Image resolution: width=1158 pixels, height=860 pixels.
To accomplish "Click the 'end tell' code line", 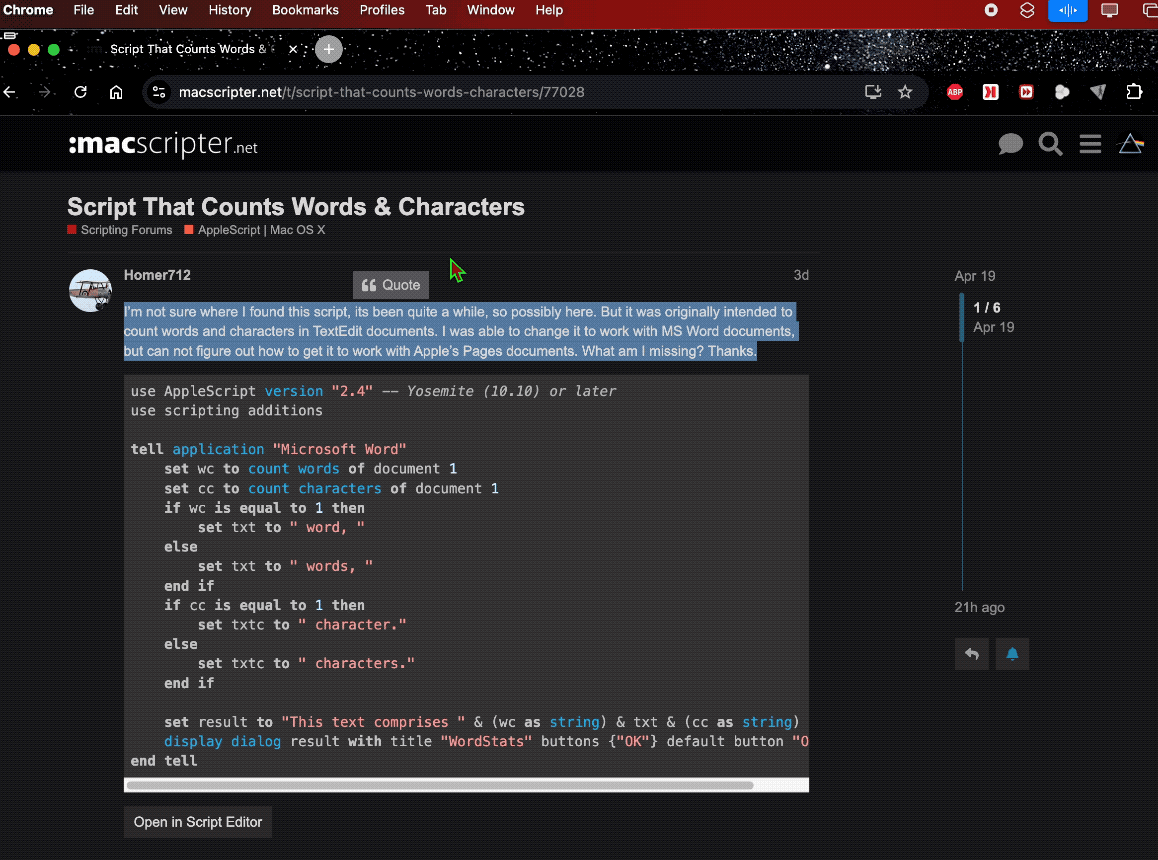I will click(164, 761).
